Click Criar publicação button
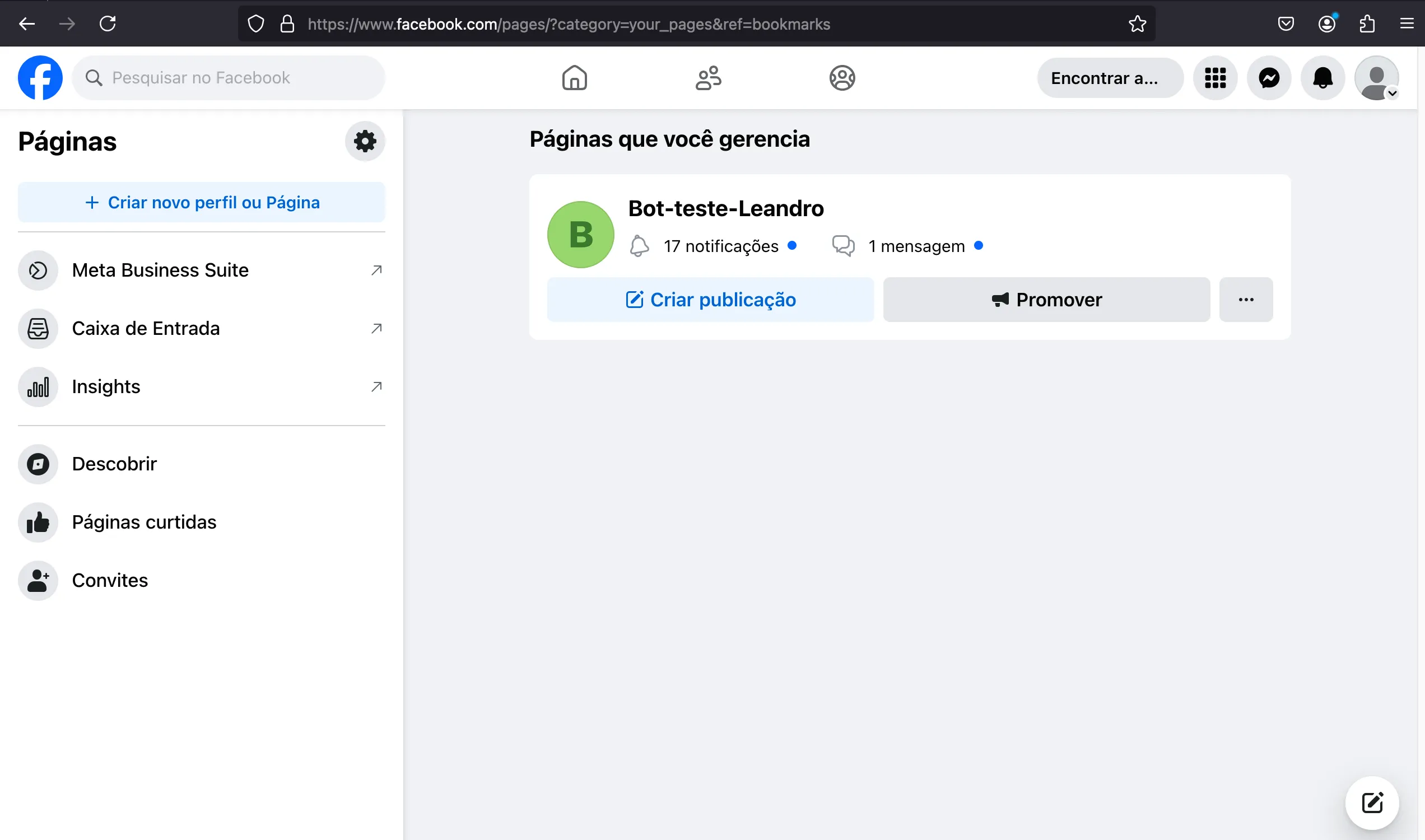Screen dimensions: 1425x840 click(710, 300)
